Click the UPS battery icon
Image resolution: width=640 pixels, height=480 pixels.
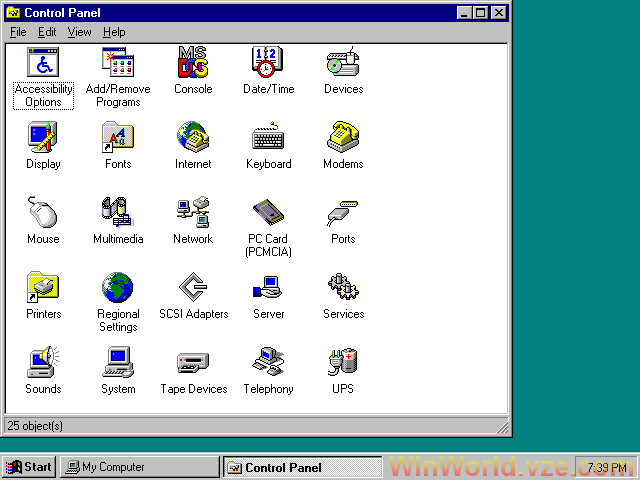click(343, 362)
